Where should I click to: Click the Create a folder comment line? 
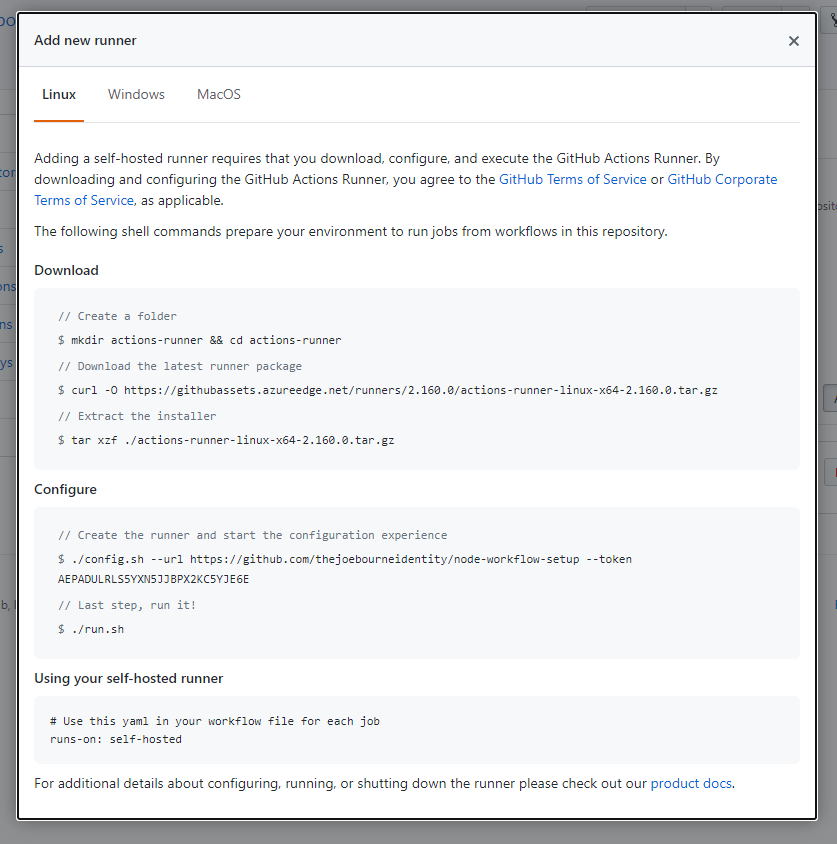(117, 316)
